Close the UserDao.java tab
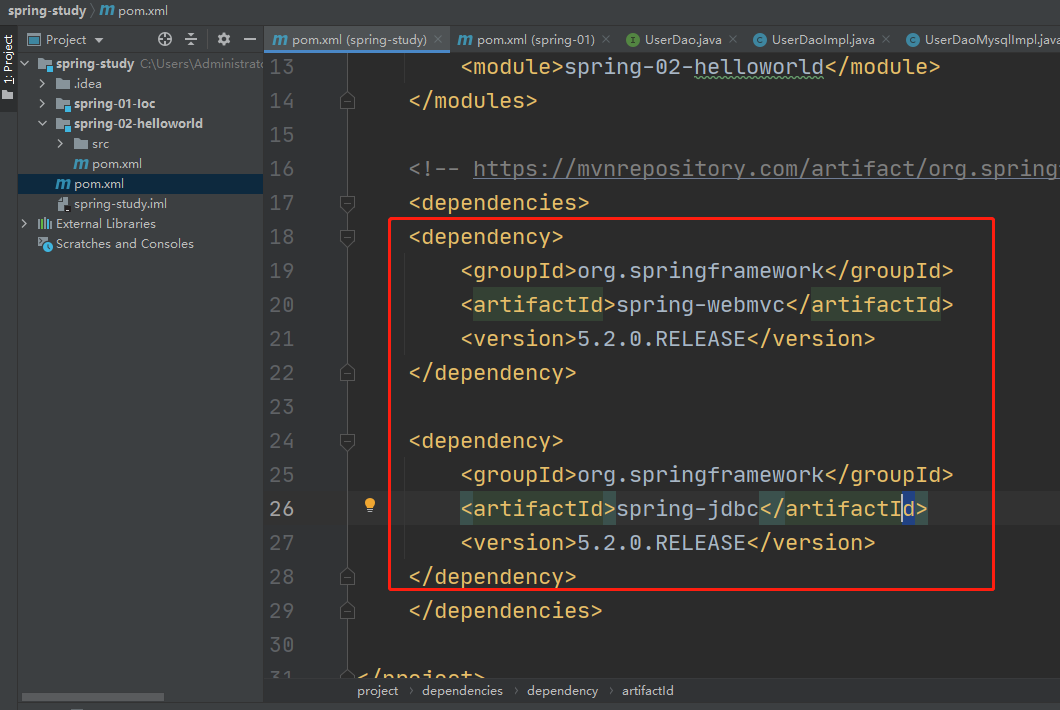 click(x=733, y=40)
